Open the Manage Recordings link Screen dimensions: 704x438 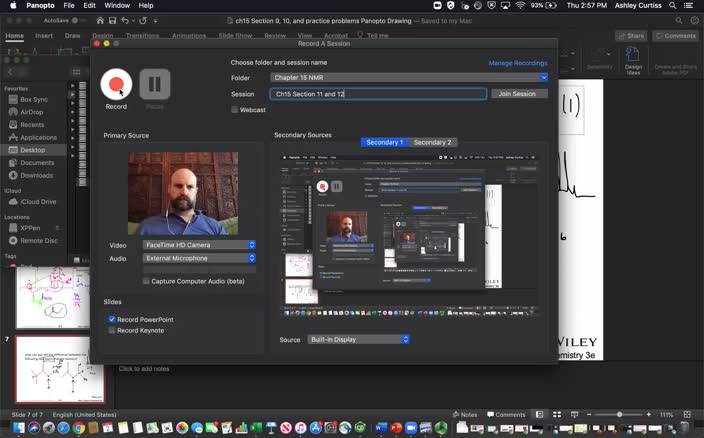coord(517,63)
